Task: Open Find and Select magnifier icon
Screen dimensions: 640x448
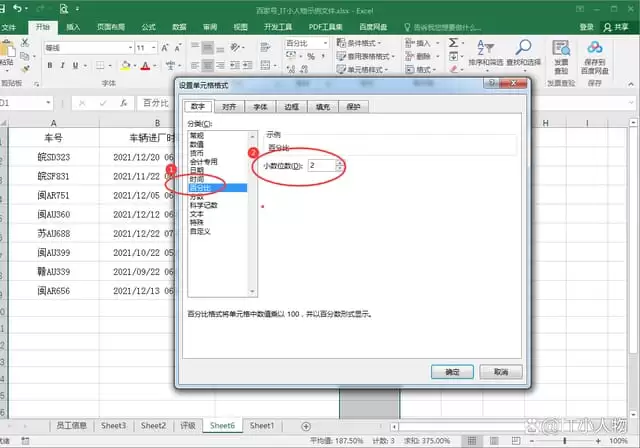Action: [523, 47]
